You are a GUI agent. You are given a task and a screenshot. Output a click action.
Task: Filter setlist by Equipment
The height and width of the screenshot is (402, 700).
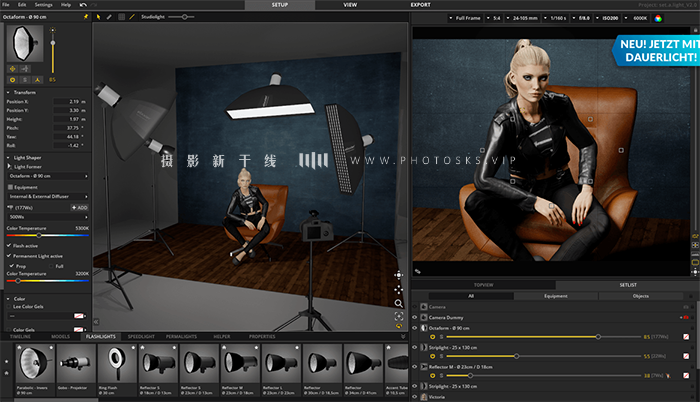coord(556,296)
